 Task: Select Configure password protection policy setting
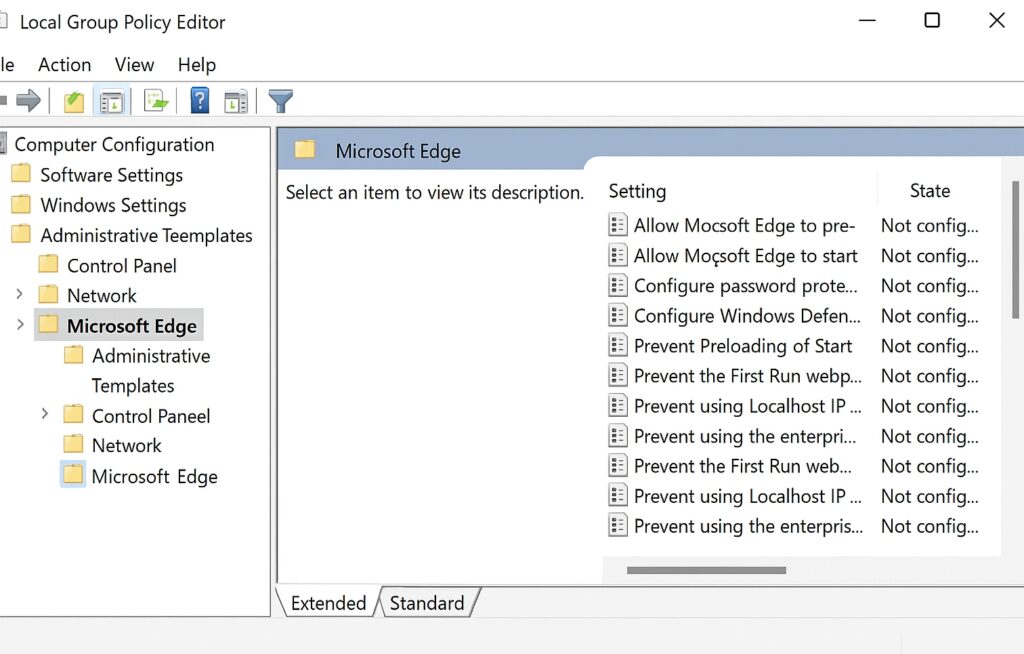click(747, 286)
